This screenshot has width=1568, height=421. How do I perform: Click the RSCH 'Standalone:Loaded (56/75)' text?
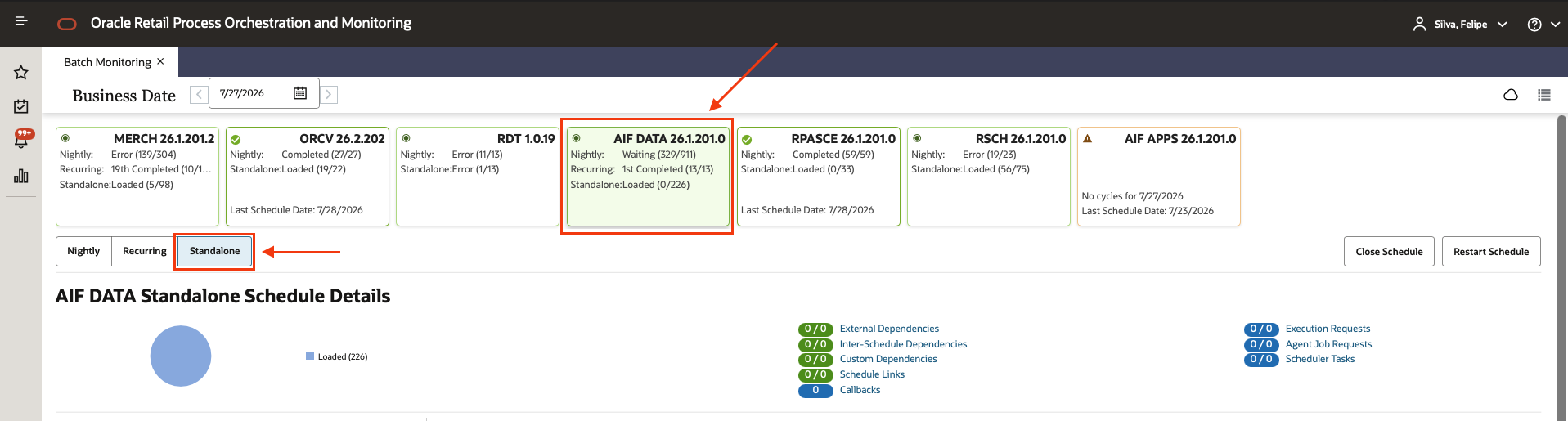970,169
